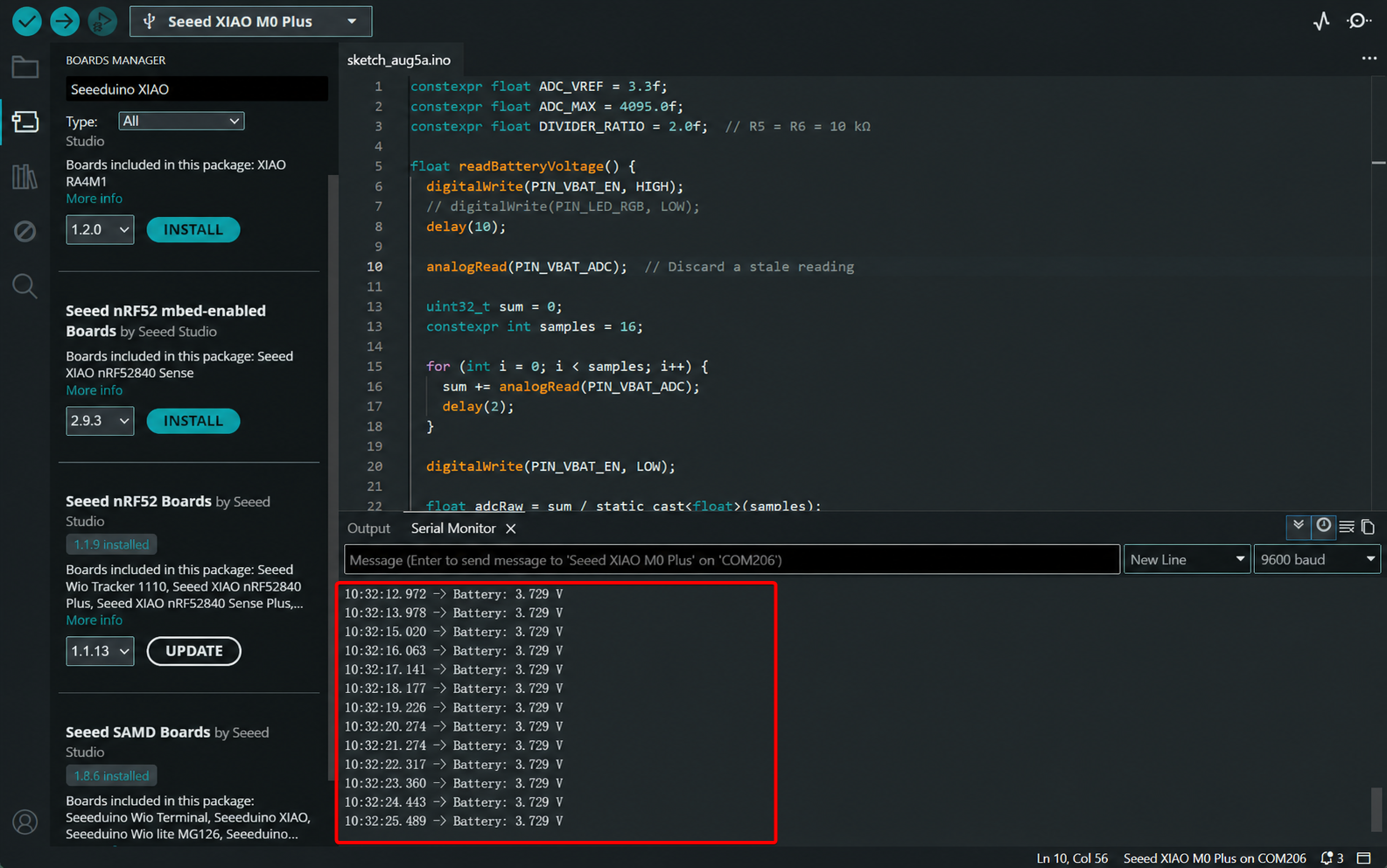
Task: Click the 1.8.6 installed badge
Action: tap(112, 775)
